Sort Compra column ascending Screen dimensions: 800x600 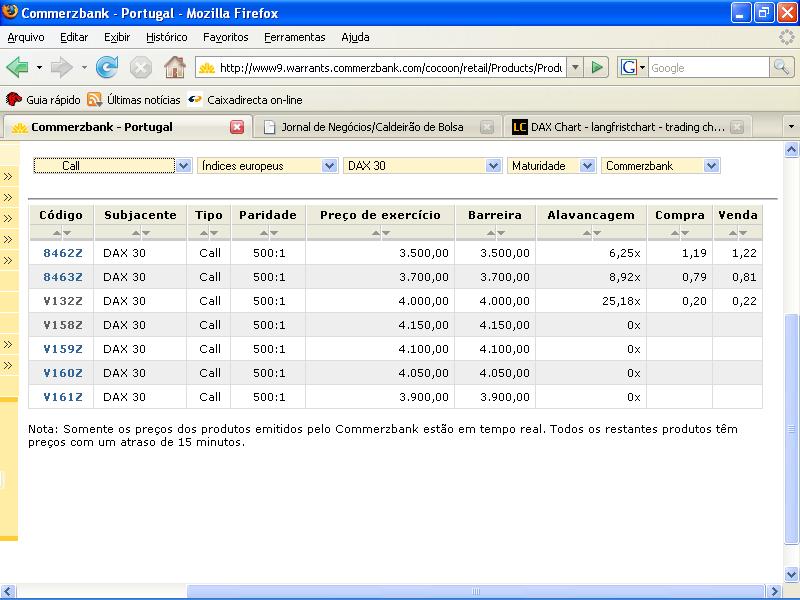(675, 233)
